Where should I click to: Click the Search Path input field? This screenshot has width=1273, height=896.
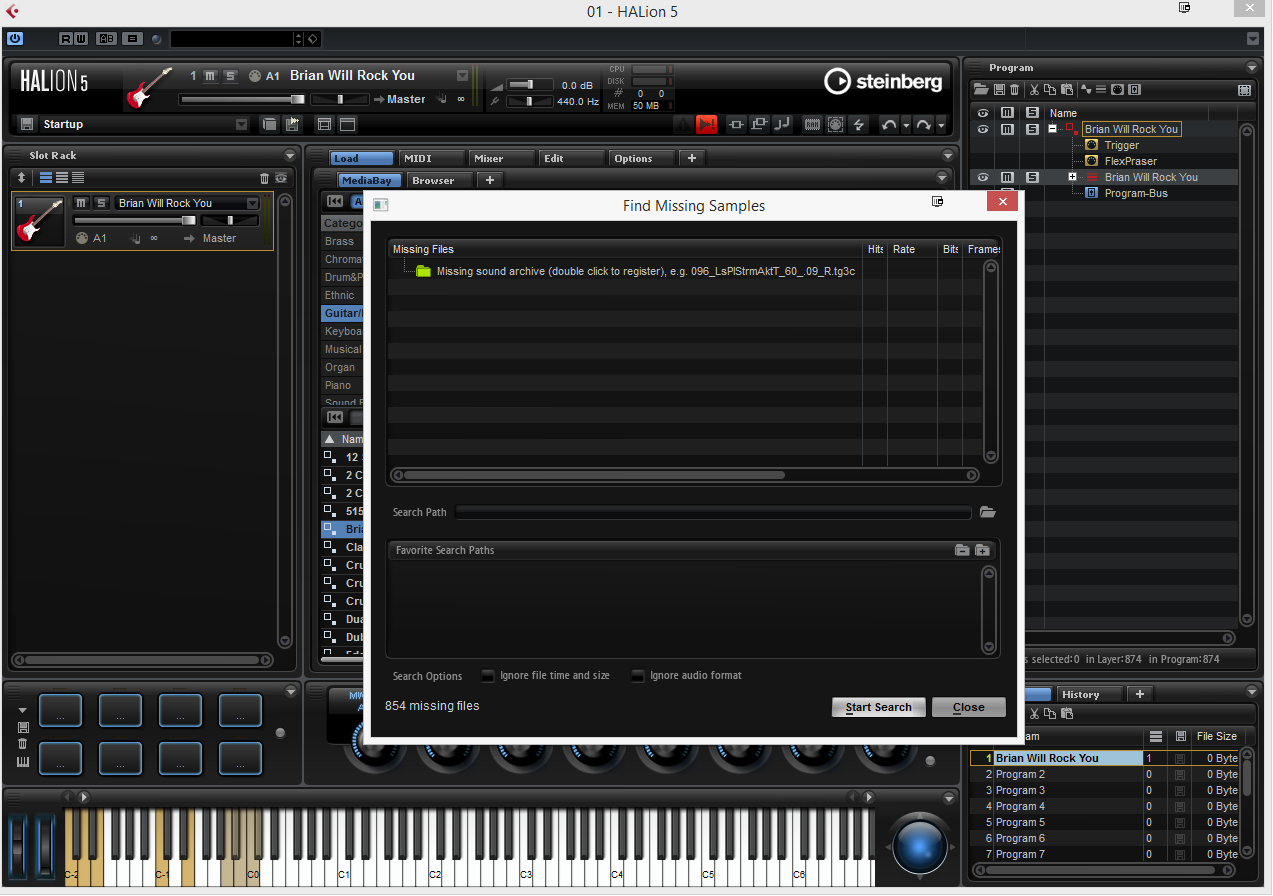coord(713,512)
